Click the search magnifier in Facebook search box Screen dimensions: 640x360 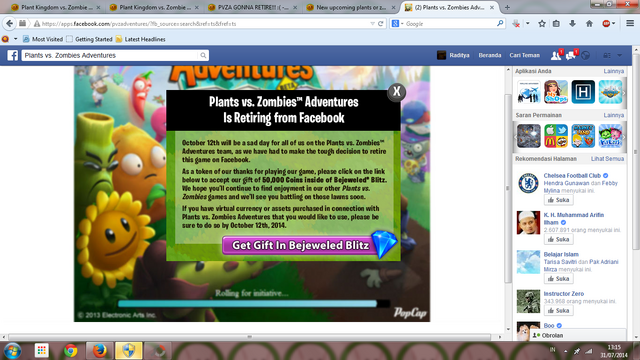pos(203,55)
